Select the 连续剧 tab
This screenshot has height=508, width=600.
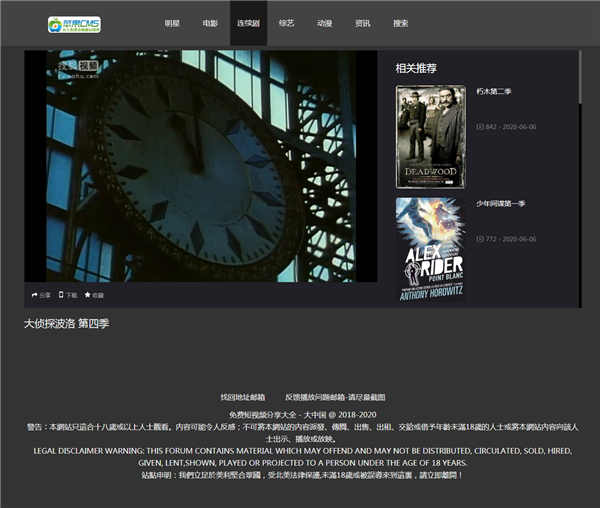click(248, 23)
